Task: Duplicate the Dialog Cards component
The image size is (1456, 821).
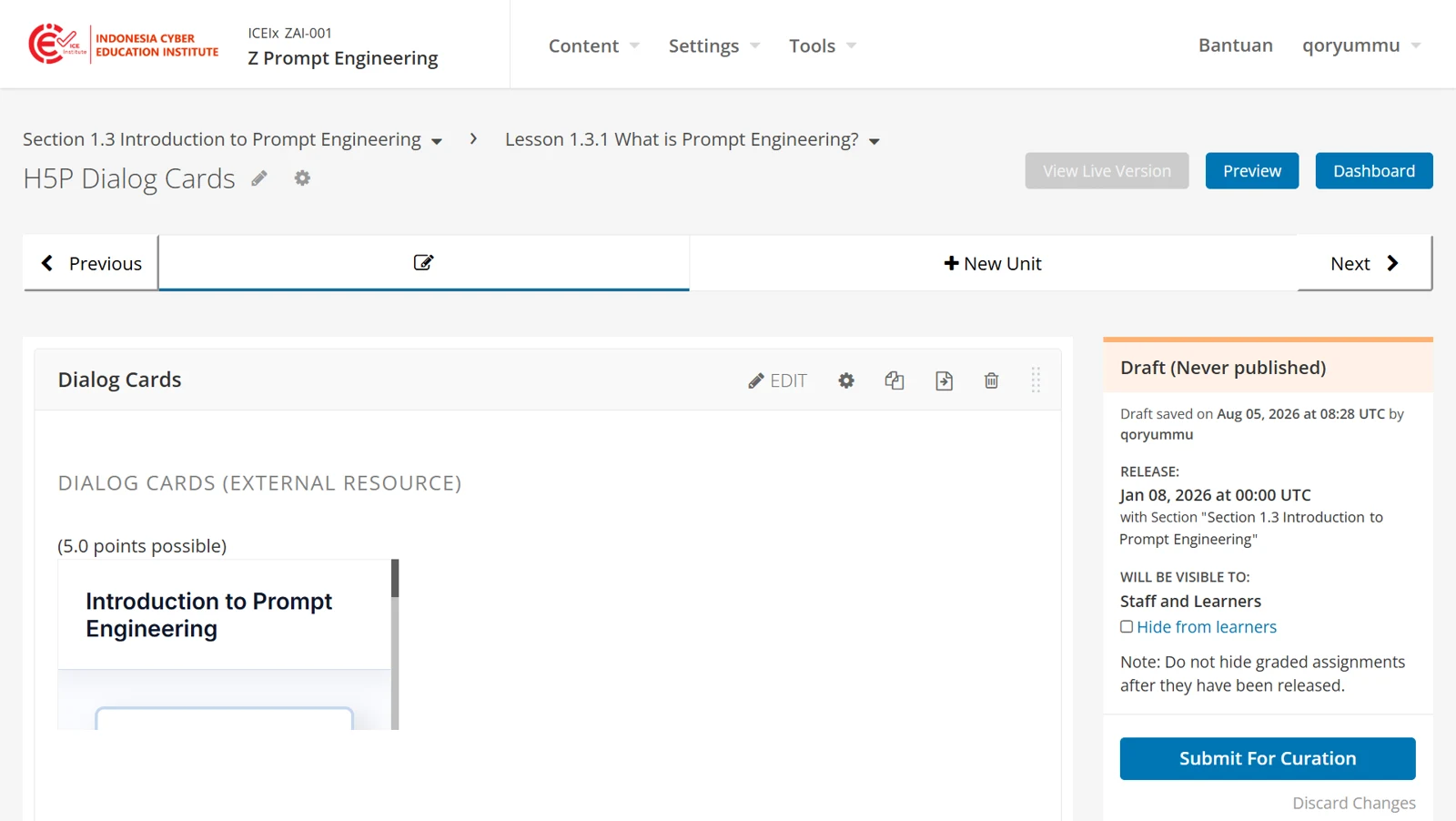Action: [895, 380]
